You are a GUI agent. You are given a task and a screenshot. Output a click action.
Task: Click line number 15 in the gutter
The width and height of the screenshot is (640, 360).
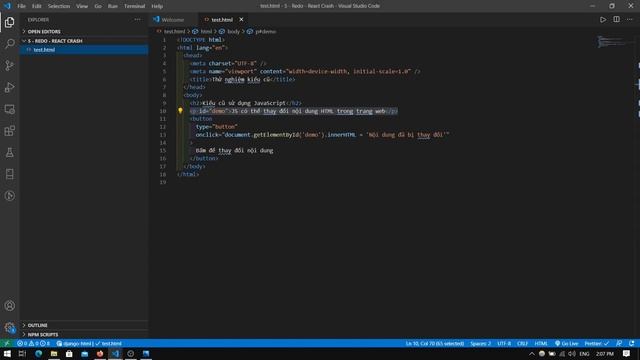click(x=163, y=150)
